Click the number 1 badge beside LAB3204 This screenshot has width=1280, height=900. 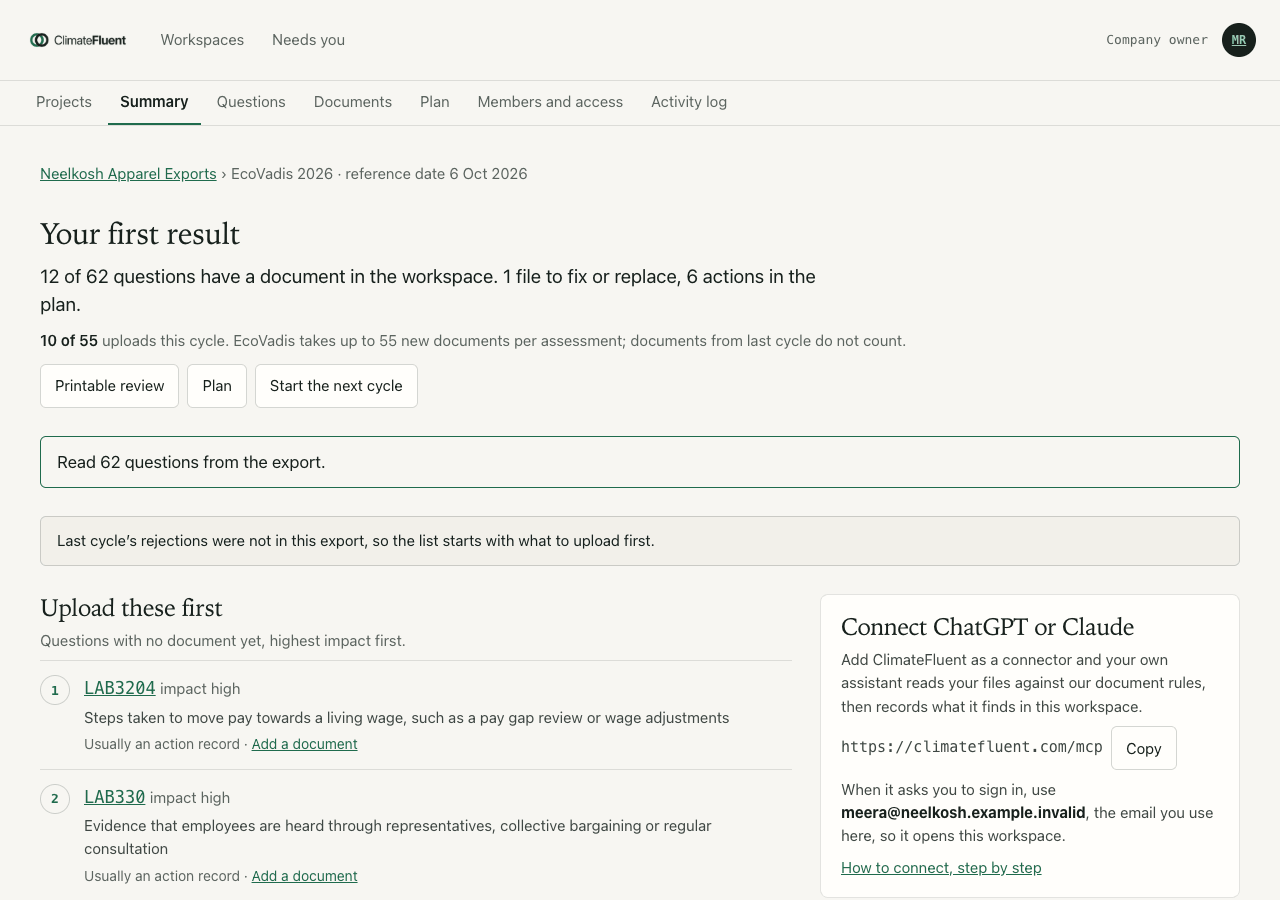pos(55,690)
